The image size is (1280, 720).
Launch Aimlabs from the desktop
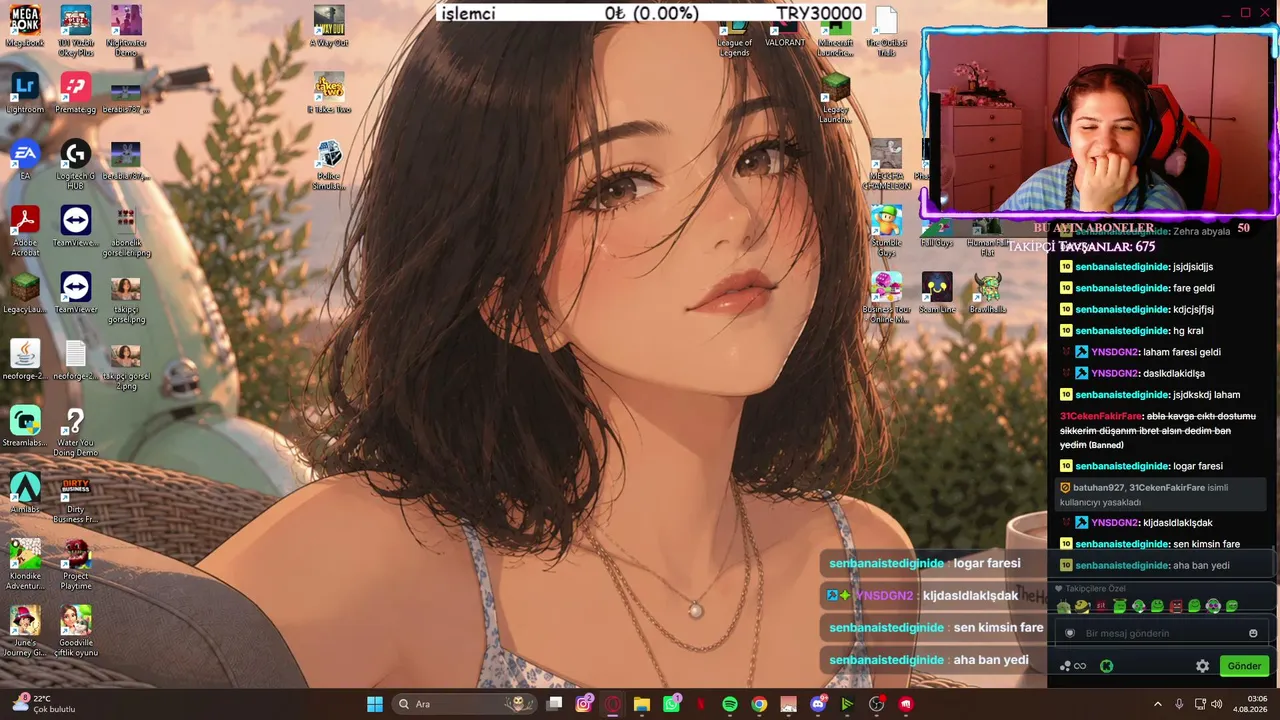25,493
